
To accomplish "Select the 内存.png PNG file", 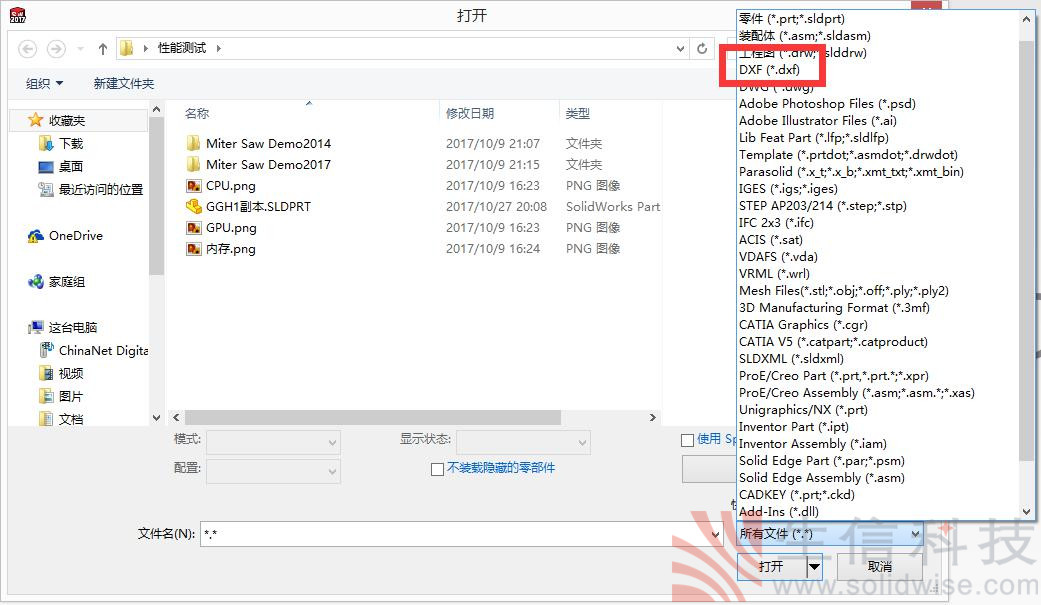I will click(220, 248).
